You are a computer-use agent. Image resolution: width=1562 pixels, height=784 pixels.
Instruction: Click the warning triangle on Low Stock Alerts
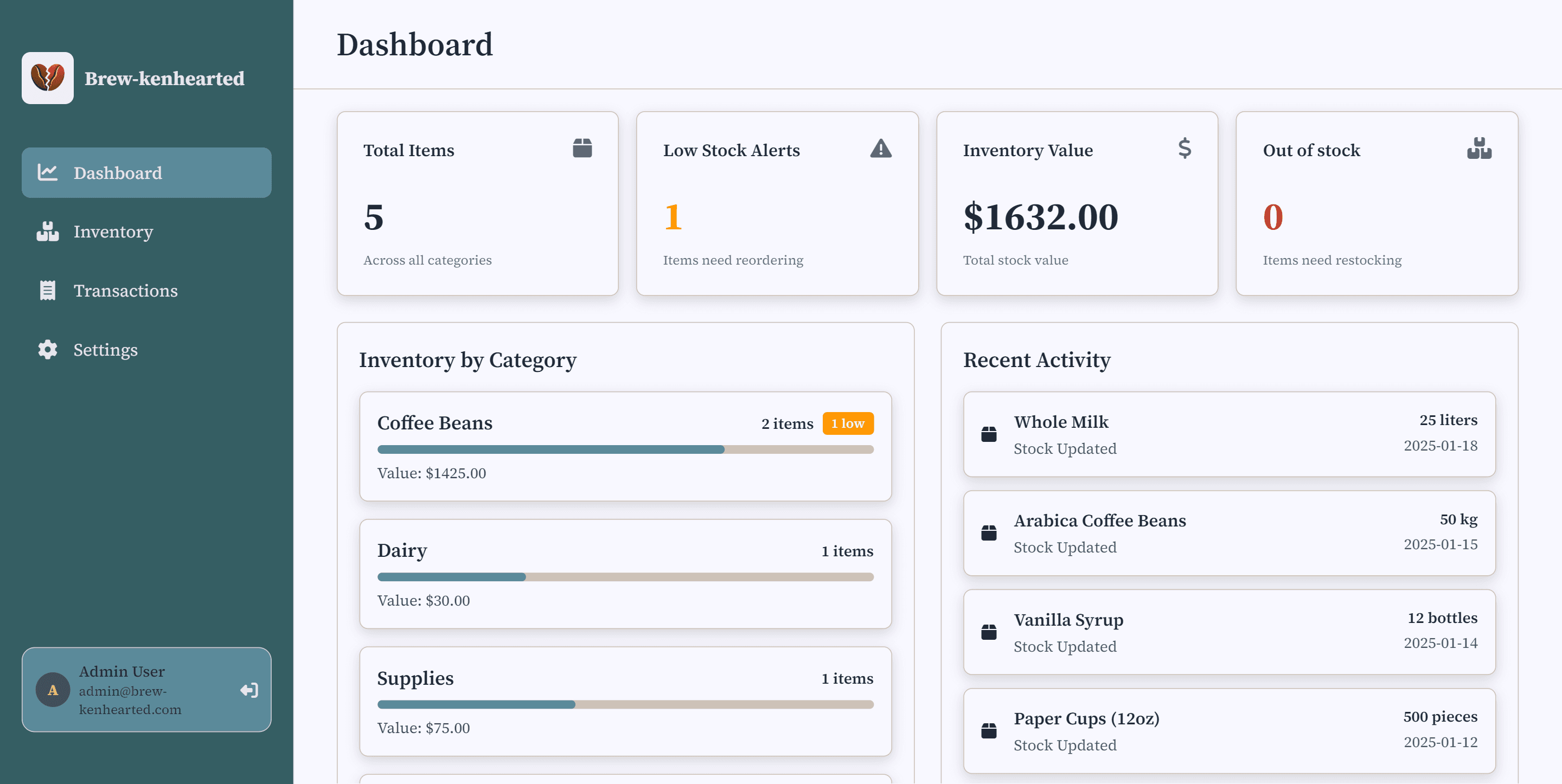click(880, 148)
